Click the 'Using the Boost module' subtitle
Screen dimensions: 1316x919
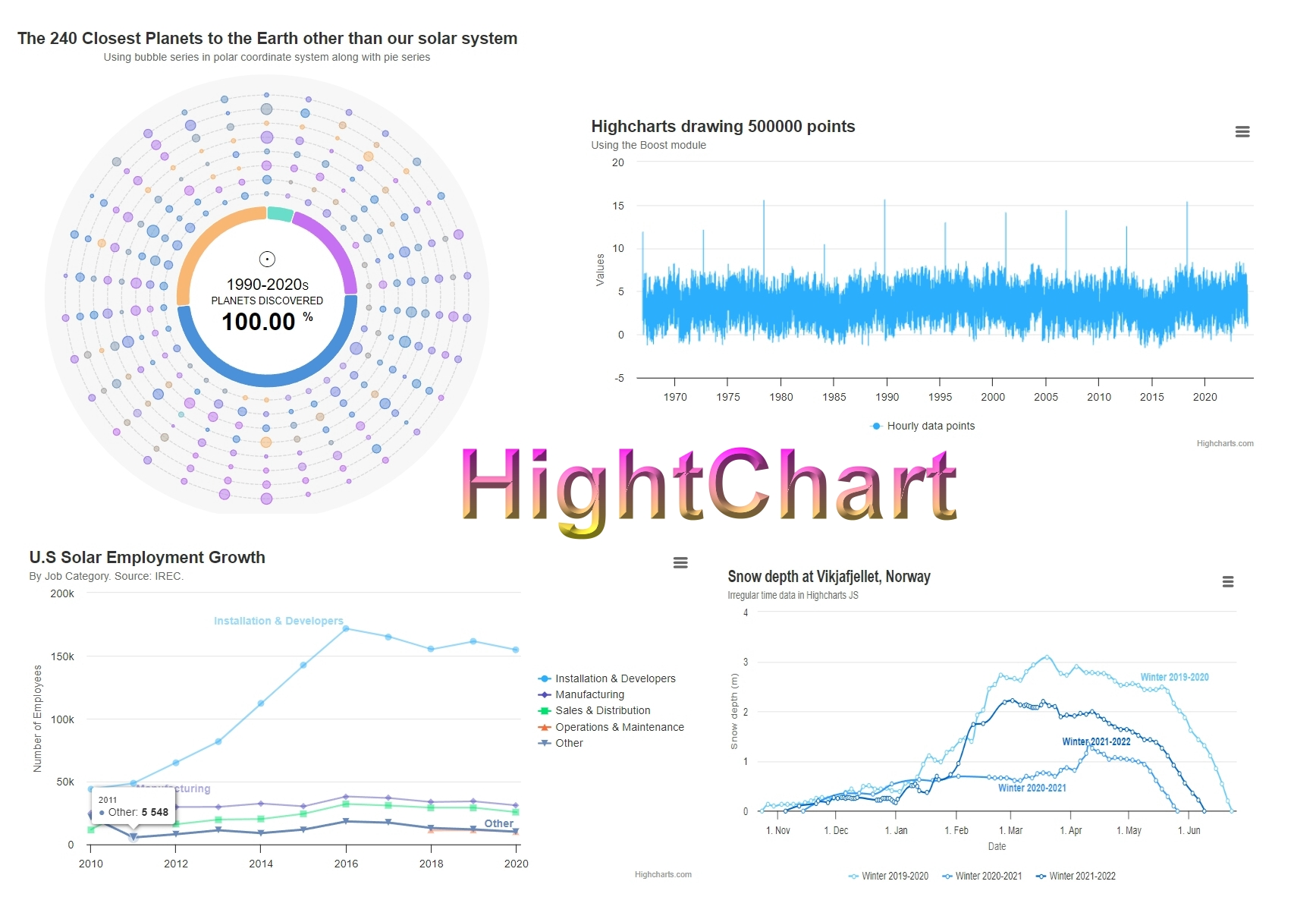click(649, 145)
